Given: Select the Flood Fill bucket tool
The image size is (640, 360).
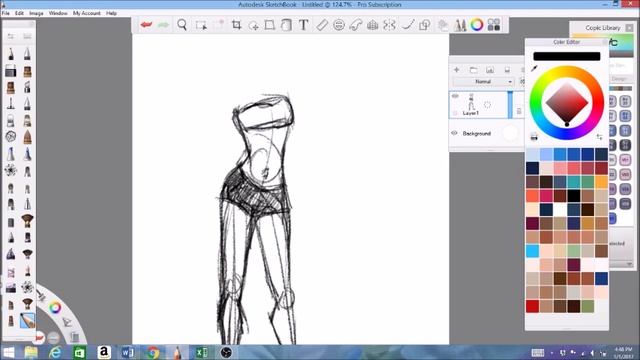Looking at the screenshot, I should coord(286,25).
